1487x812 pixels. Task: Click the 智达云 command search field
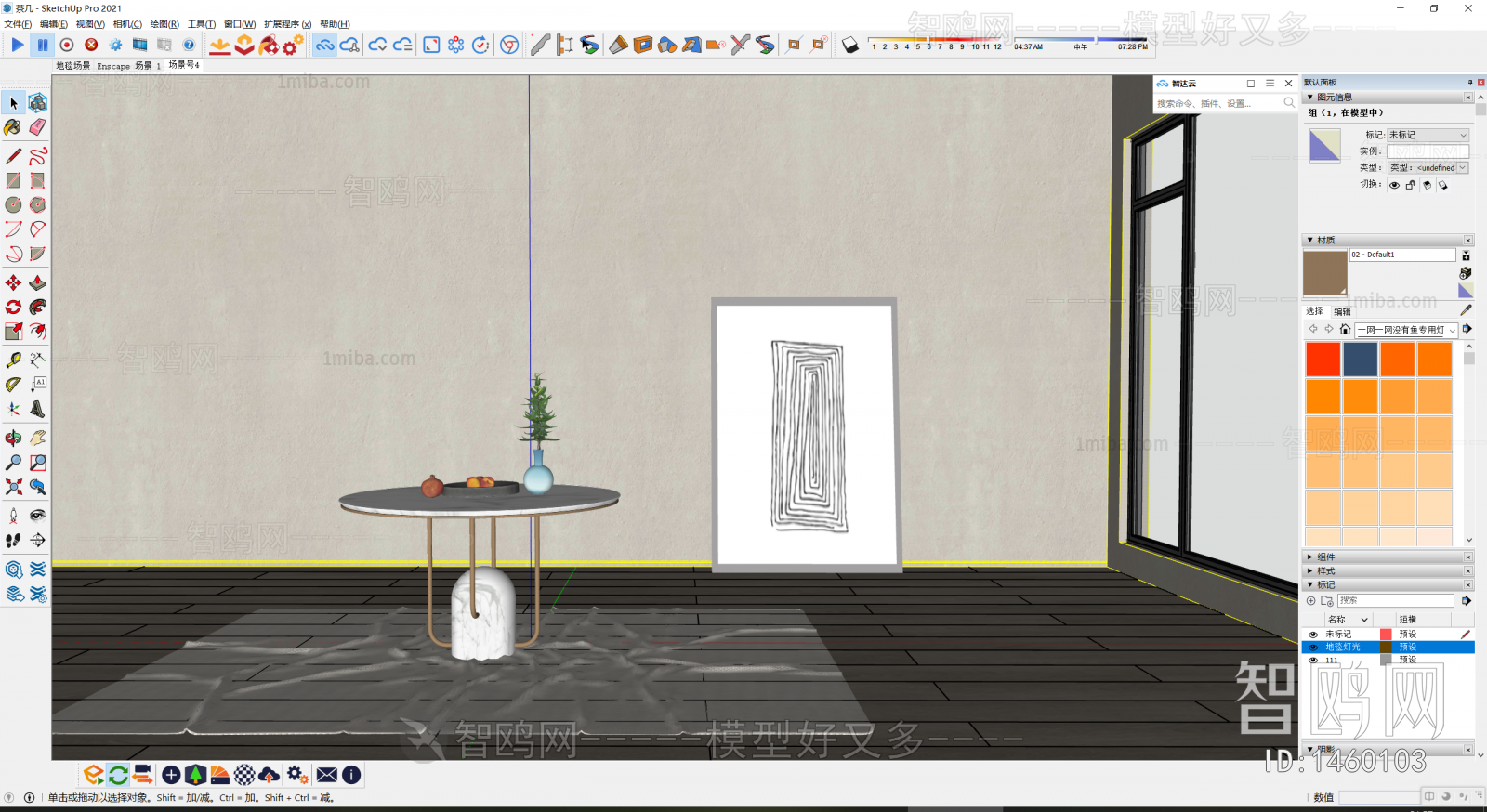(1217, 103)
